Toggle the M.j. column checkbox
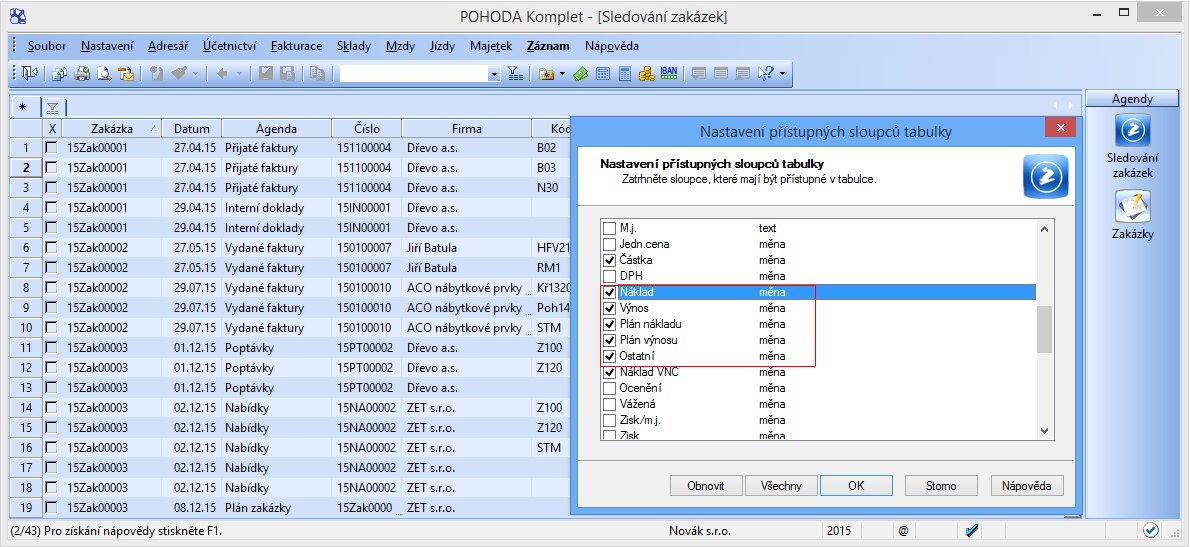This screenshot has width=1190, height=547. pyautogui.click(x=609, y=228)
